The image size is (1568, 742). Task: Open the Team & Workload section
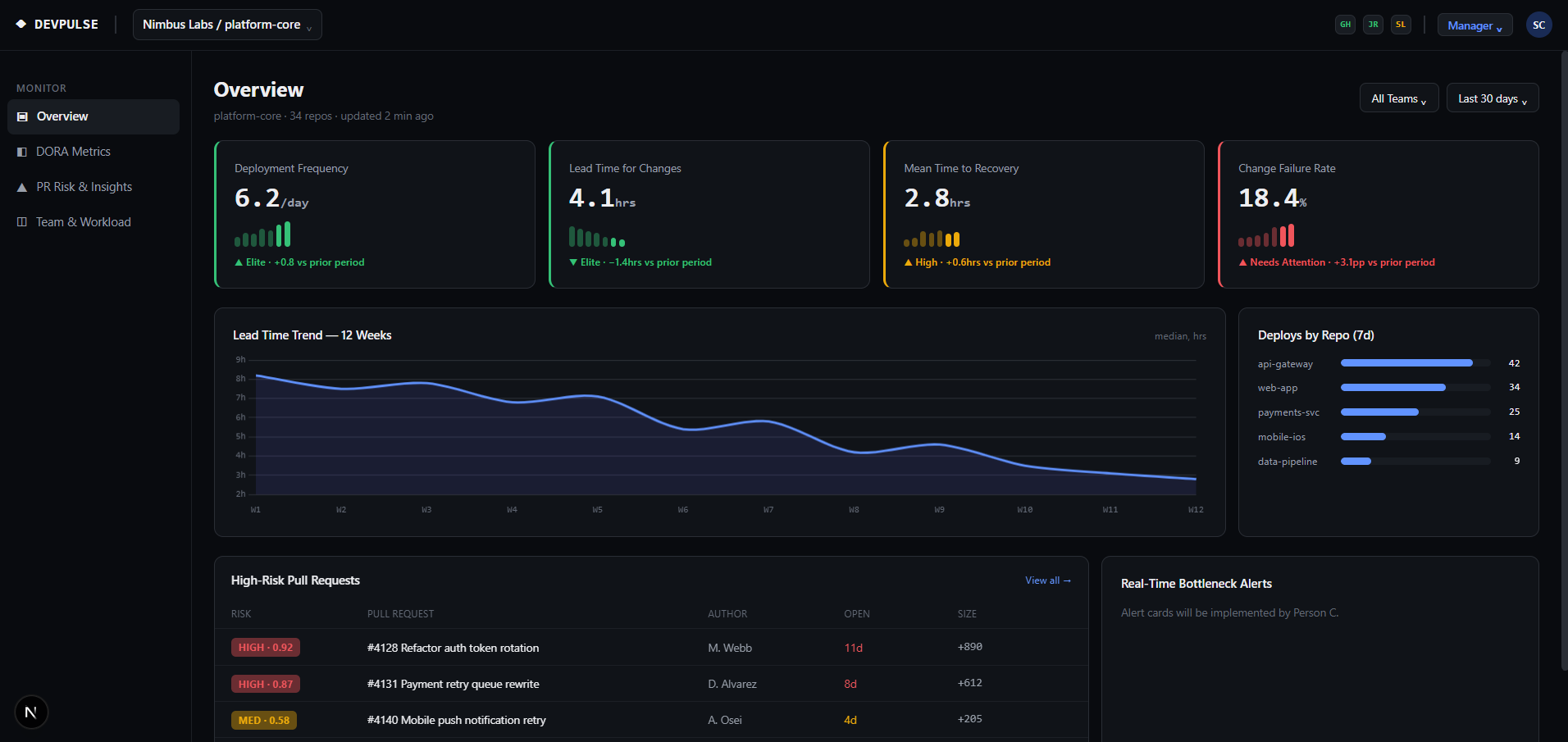[93, 222]
